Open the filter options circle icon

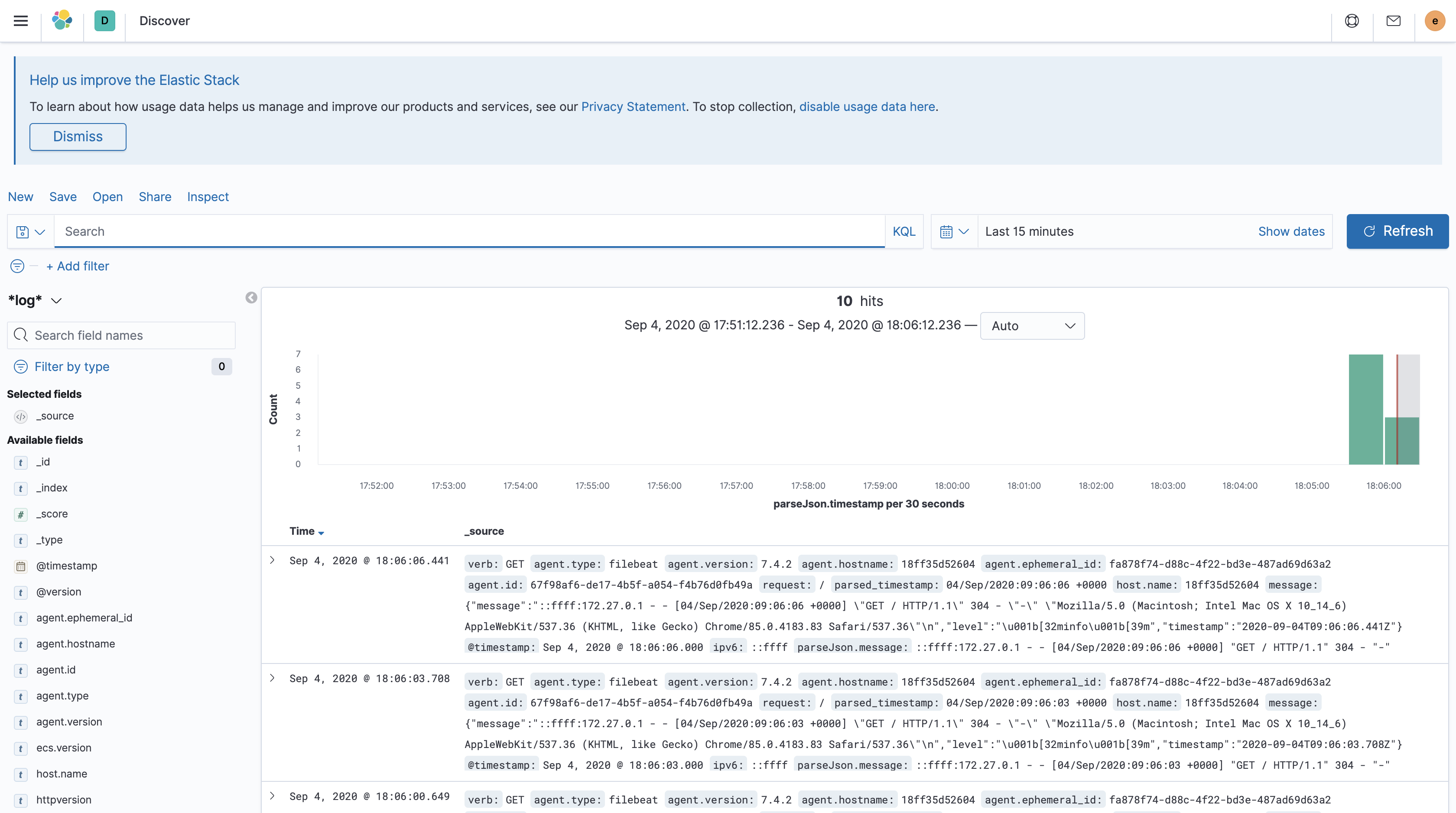(17, 266)
